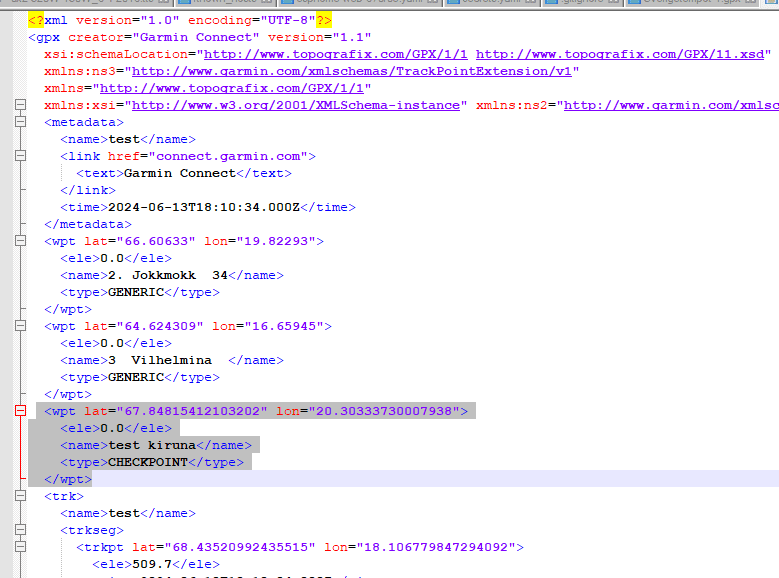Collapse the trk element fold marker
Screen dimensions: 779x578
click(20, 496)
